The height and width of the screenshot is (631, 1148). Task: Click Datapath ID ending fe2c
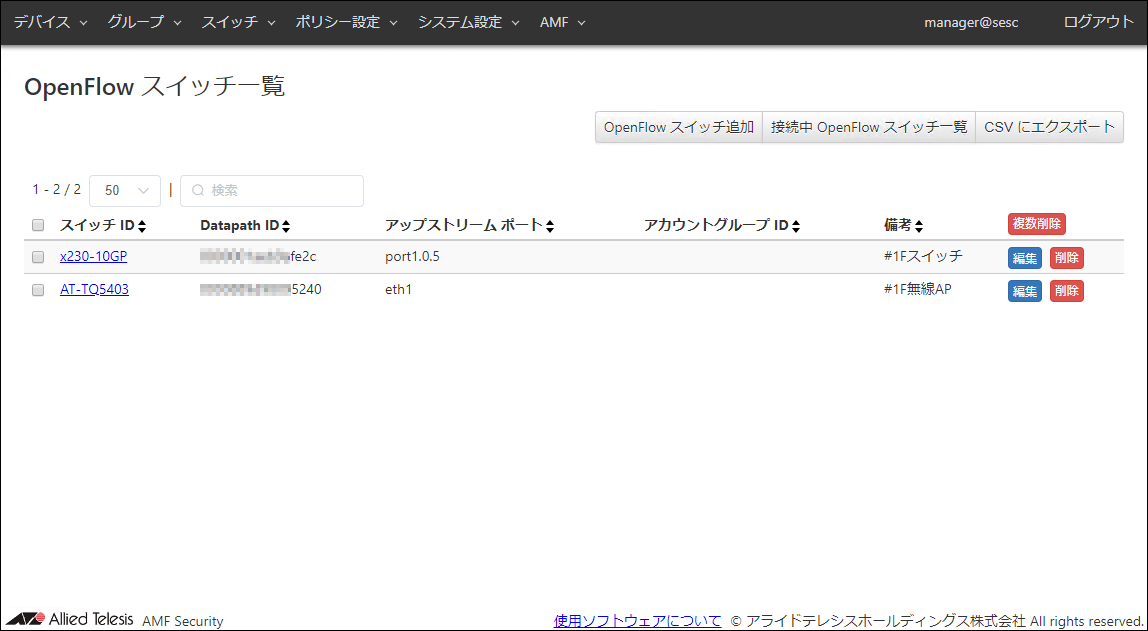click(x=258, y=257)
